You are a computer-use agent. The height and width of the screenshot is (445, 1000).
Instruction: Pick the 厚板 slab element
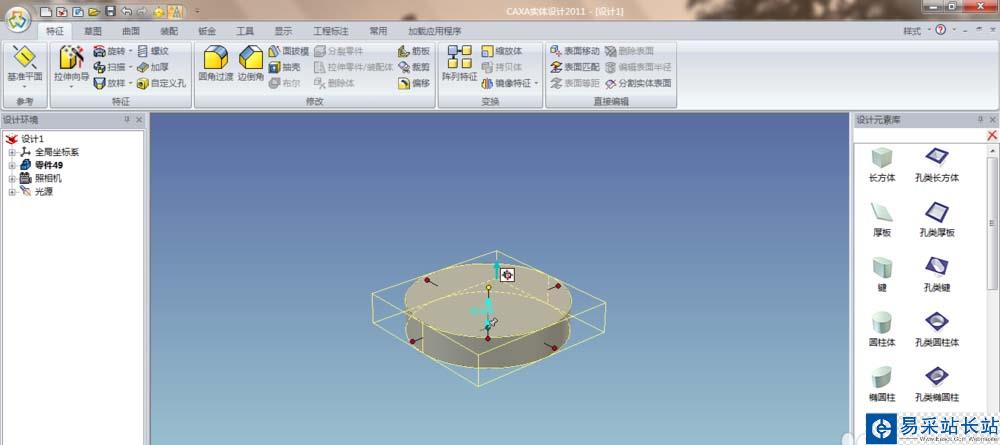pyautogui.click(x=882, y=220)
